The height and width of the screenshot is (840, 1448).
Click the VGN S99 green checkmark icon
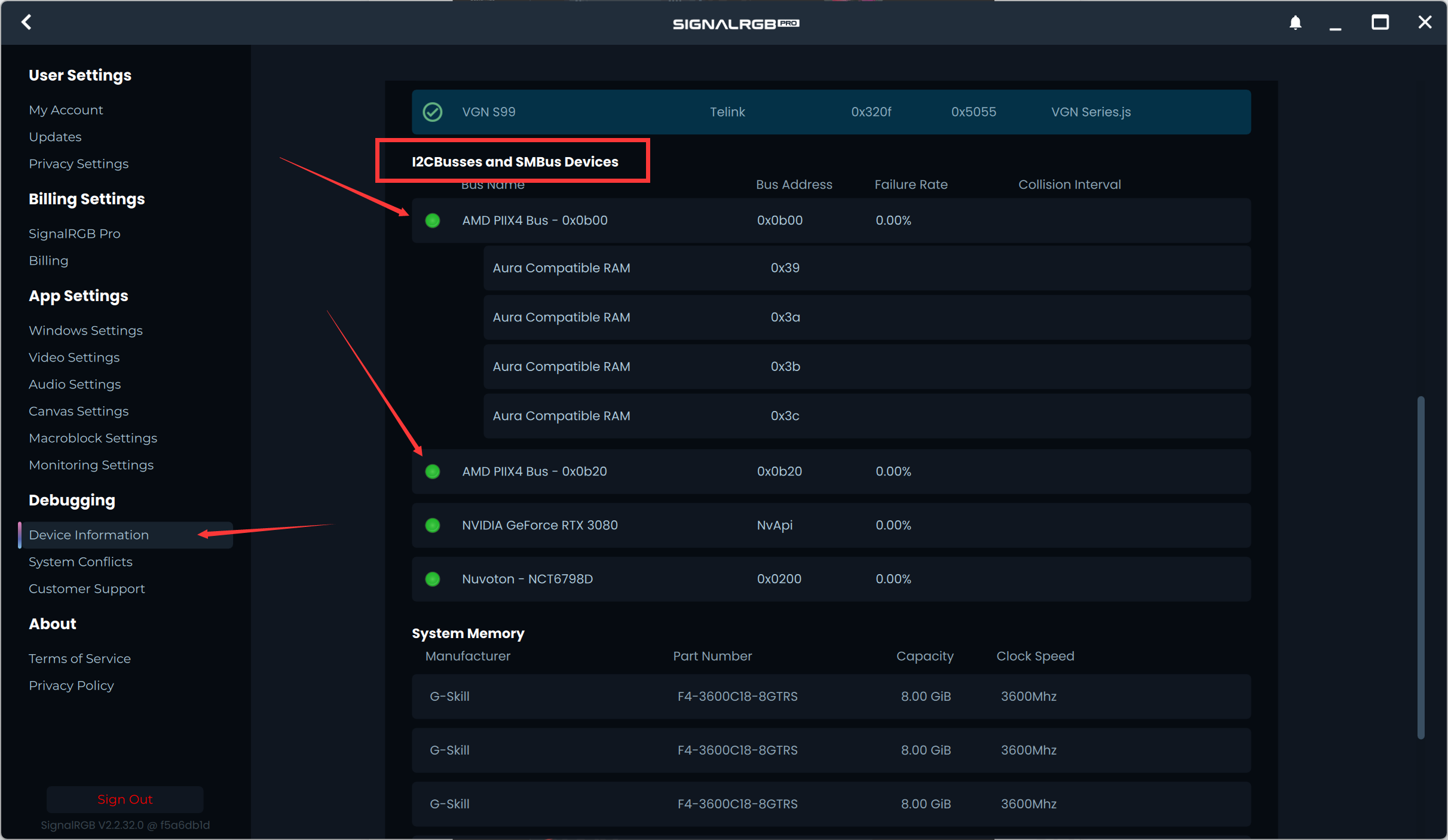point(433,112)
